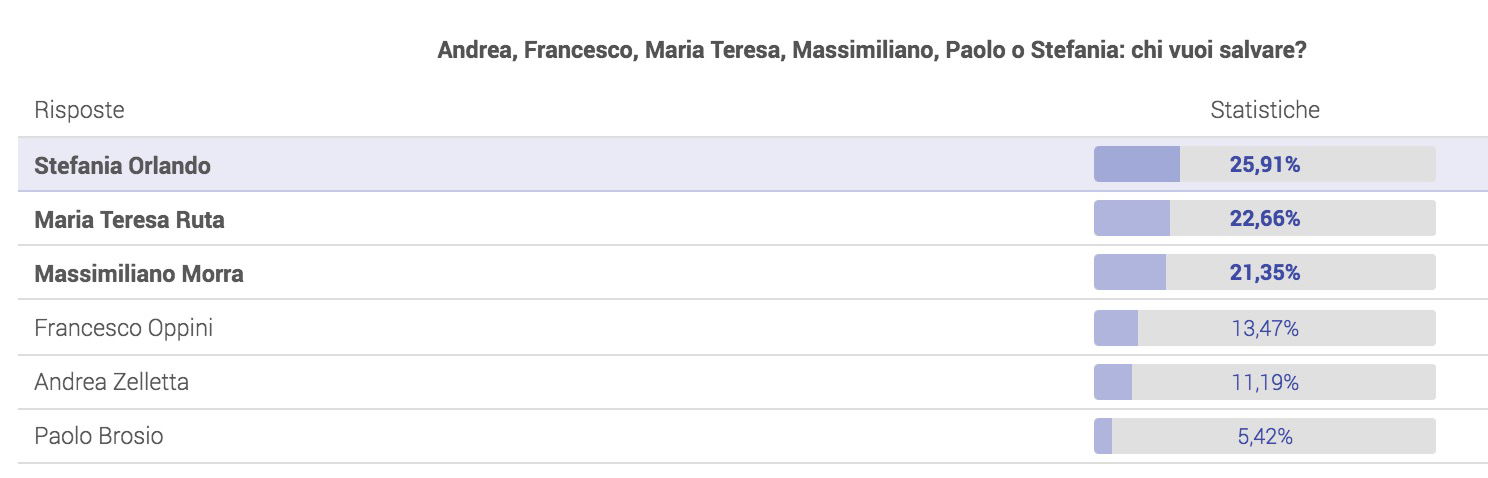Click the Risposte column header
Screen dimensions: 1488x478
(x=79, y=110)
